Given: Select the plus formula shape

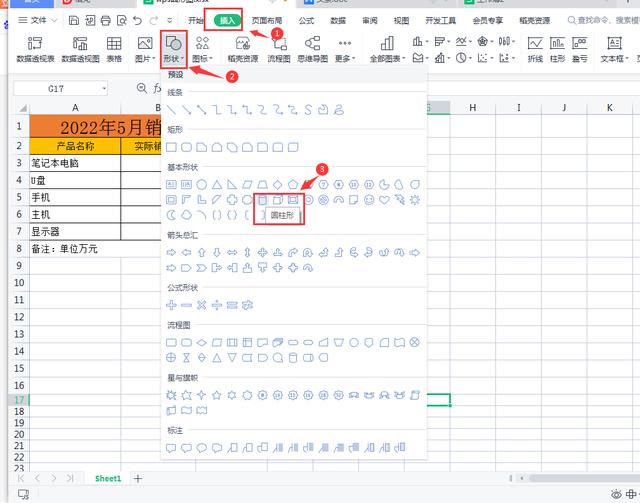Looking at the screenshot, I should pyautogui.click(x=171, y=305).
